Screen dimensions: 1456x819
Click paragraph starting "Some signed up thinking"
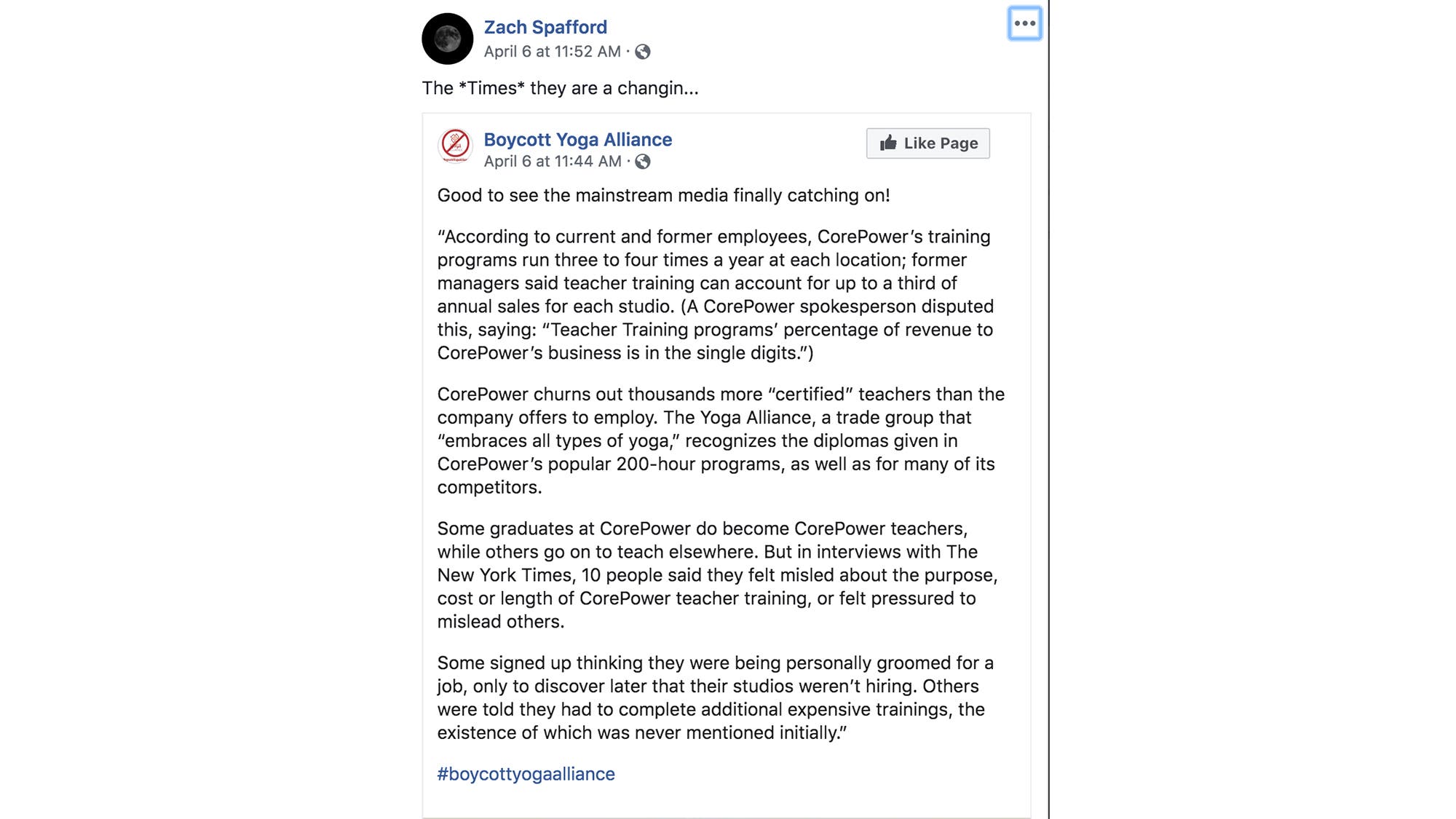point(715,697)
